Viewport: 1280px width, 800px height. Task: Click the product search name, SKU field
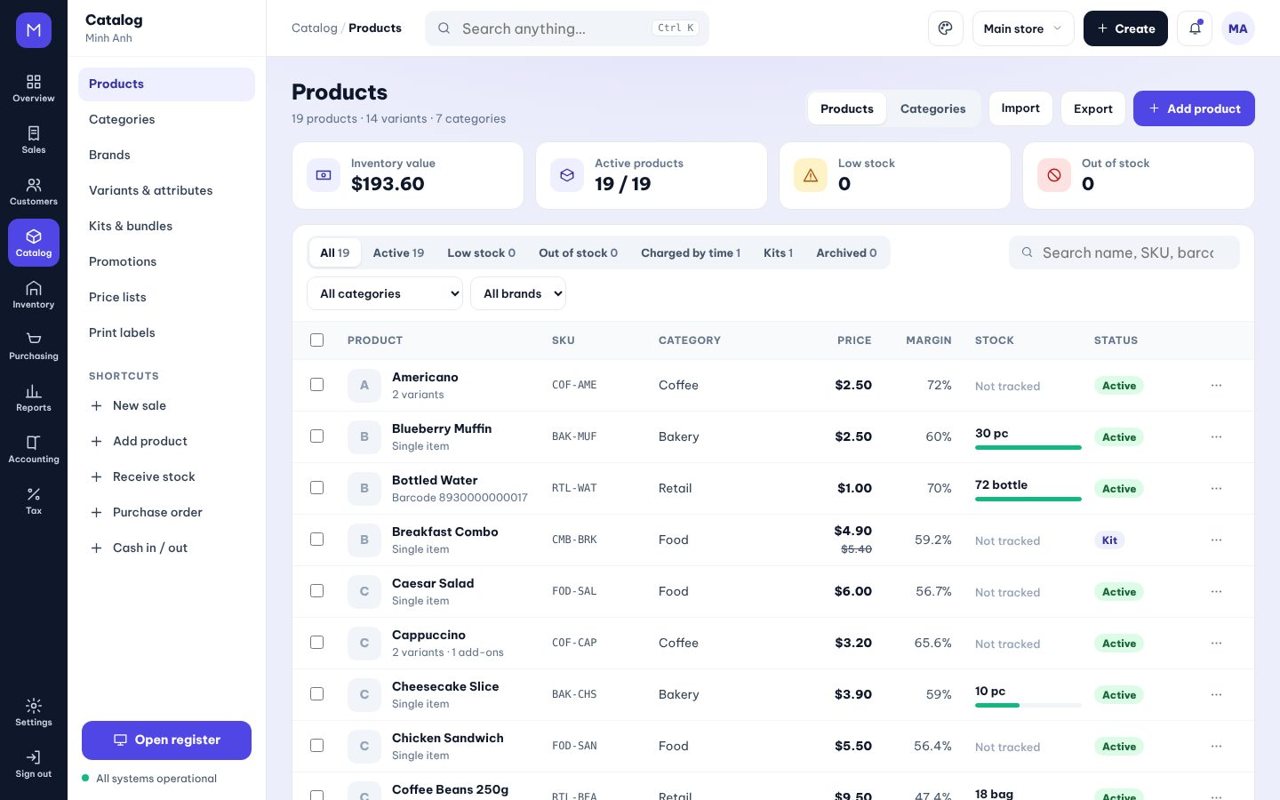pos(1124,253)
